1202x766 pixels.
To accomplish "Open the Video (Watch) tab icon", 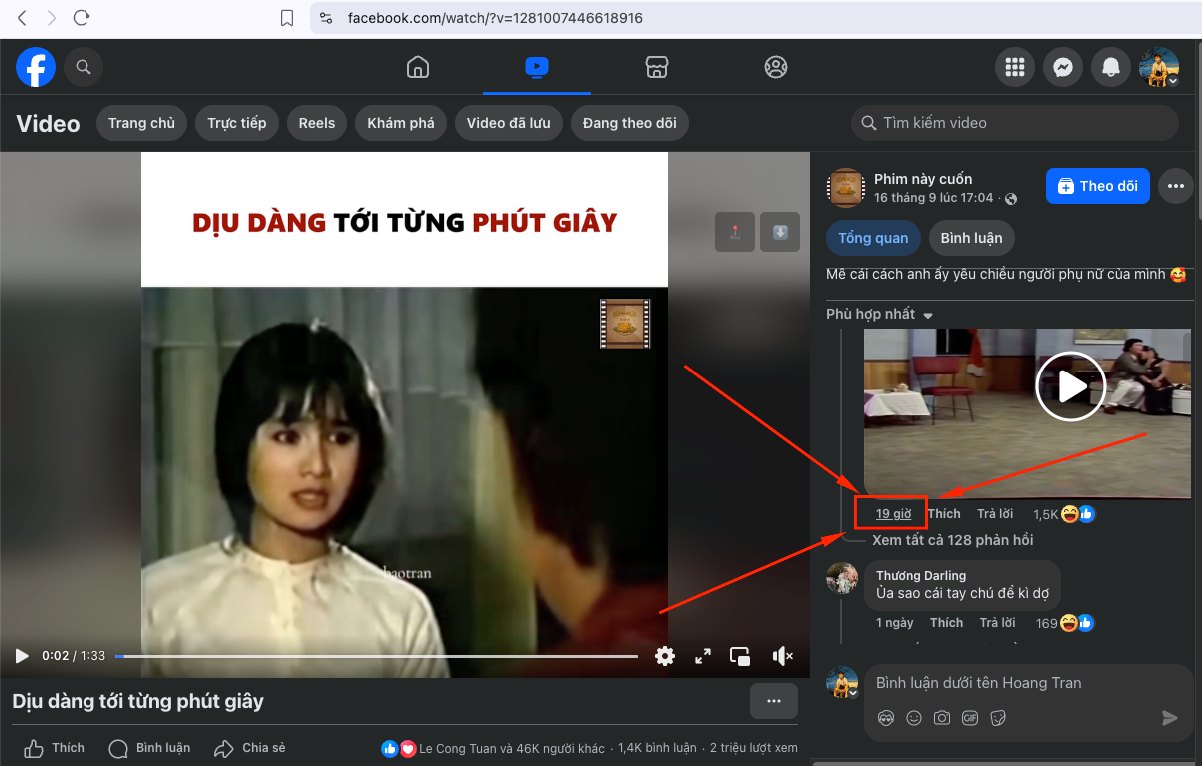I will [x=536, y=67].
